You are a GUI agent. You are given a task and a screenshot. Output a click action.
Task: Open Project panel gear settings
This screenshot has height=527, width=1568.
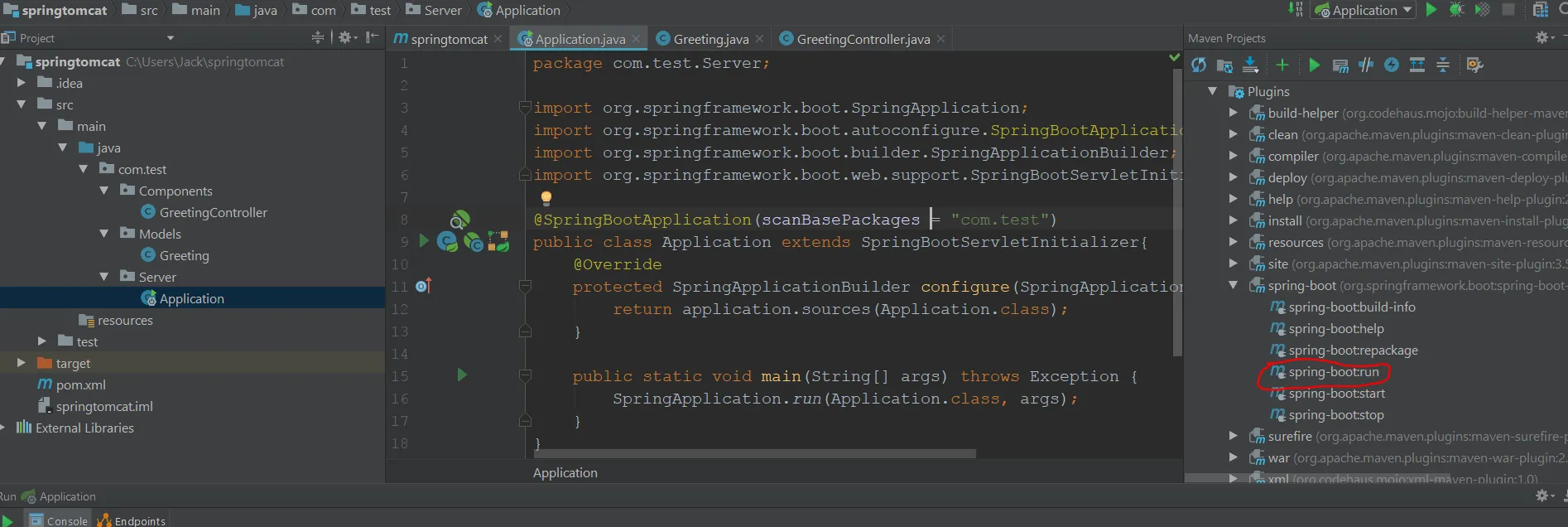(x=348, y=37)
